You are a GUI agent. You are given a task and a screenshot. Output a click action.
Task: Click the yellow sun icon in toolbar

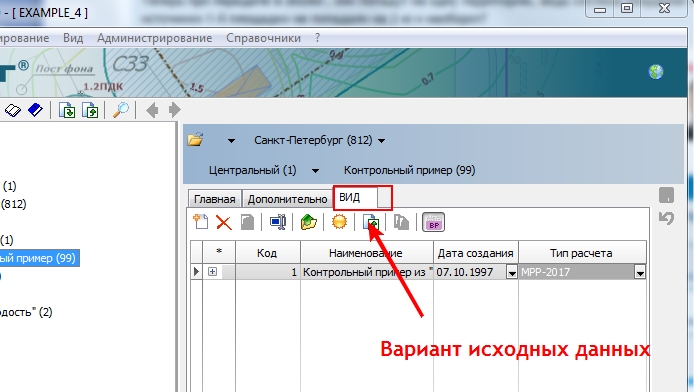(x=339, y=222)
